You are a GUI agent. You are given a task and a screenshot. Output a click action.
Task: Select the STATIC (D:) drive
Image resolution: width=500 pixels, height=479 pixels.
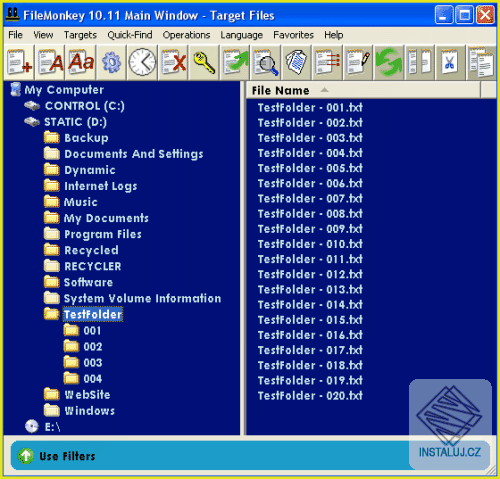(76, 122)
